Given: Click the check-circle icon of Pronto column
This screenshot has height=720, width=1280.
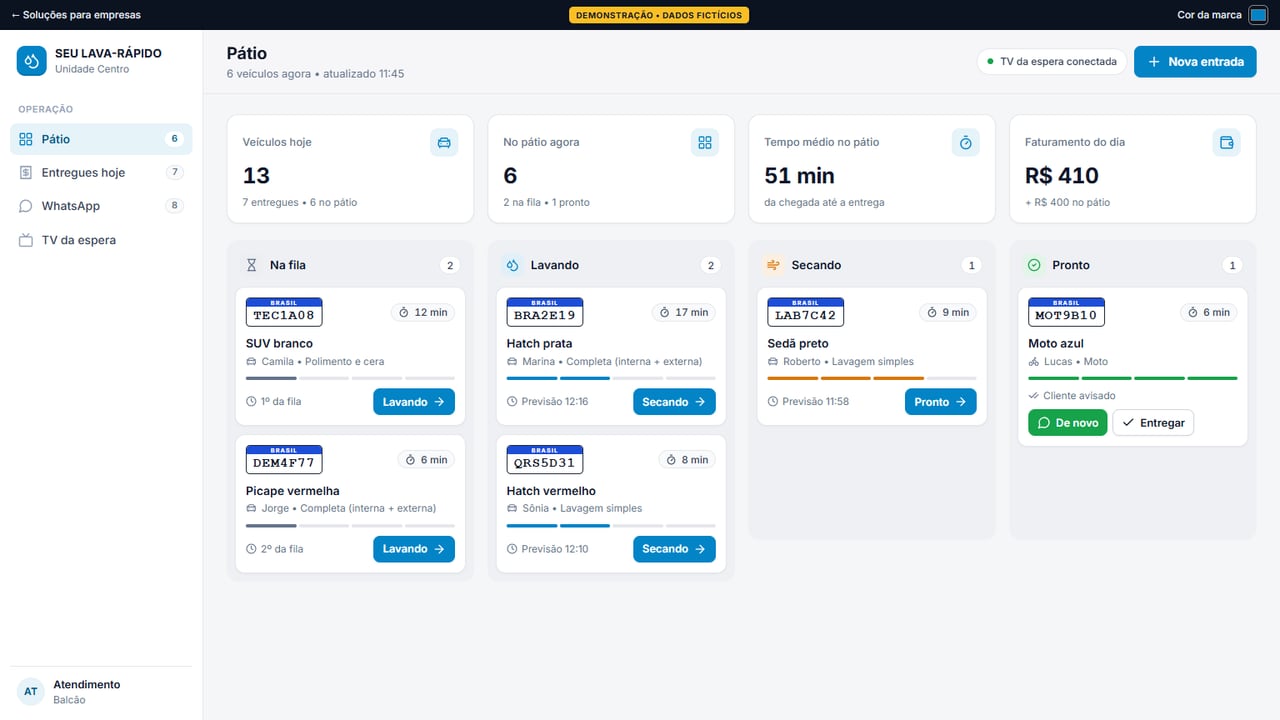Looking at the screenshot, I should point(1034,265).
